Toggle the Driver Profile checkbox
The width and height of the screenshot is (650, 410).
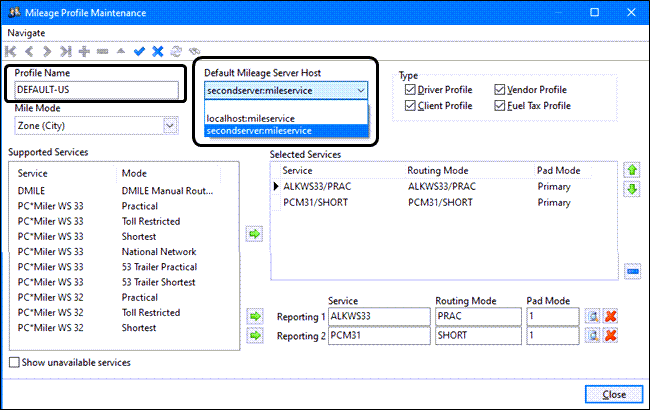point(410,90)
